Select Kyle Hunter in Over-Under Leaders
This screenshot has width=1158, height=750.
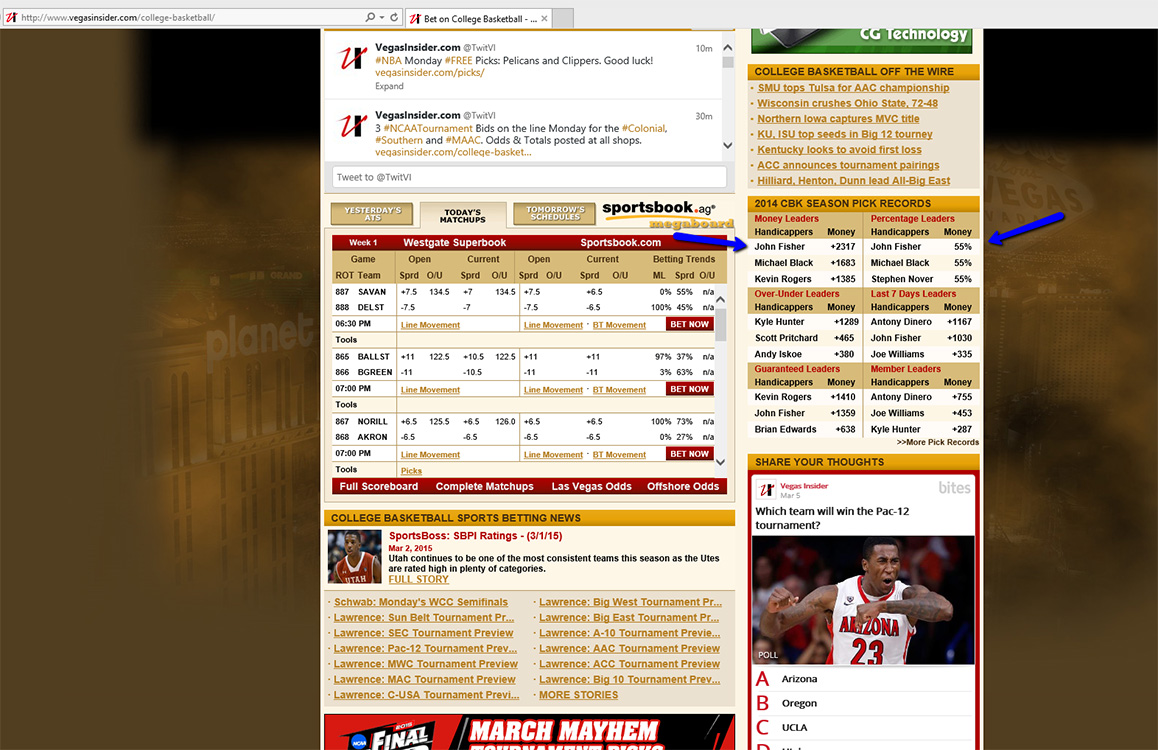779,322
